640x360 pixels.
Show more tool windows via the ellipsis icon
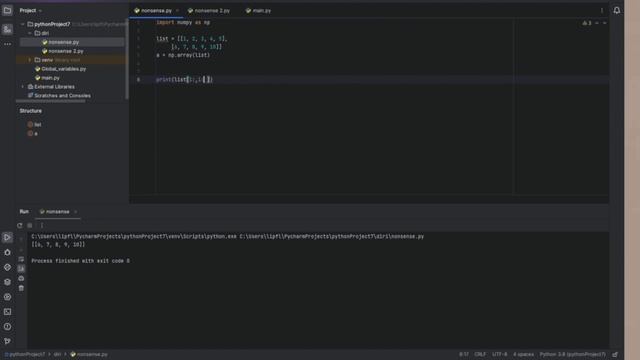[x=7, y=44]
